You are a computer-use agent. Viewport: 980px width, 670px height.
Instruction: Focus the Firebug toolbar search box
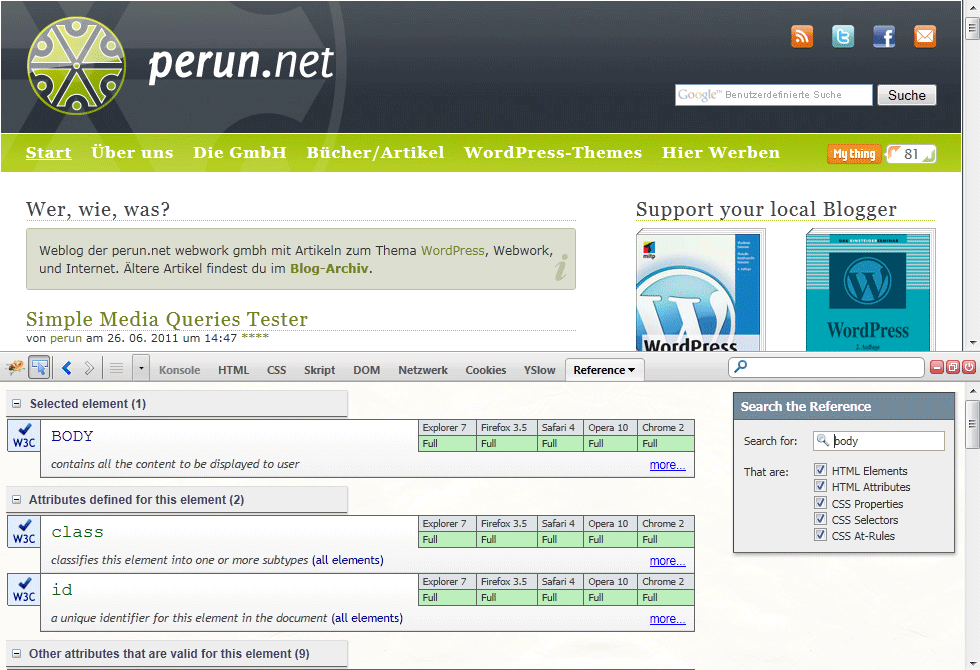point(826,367)
